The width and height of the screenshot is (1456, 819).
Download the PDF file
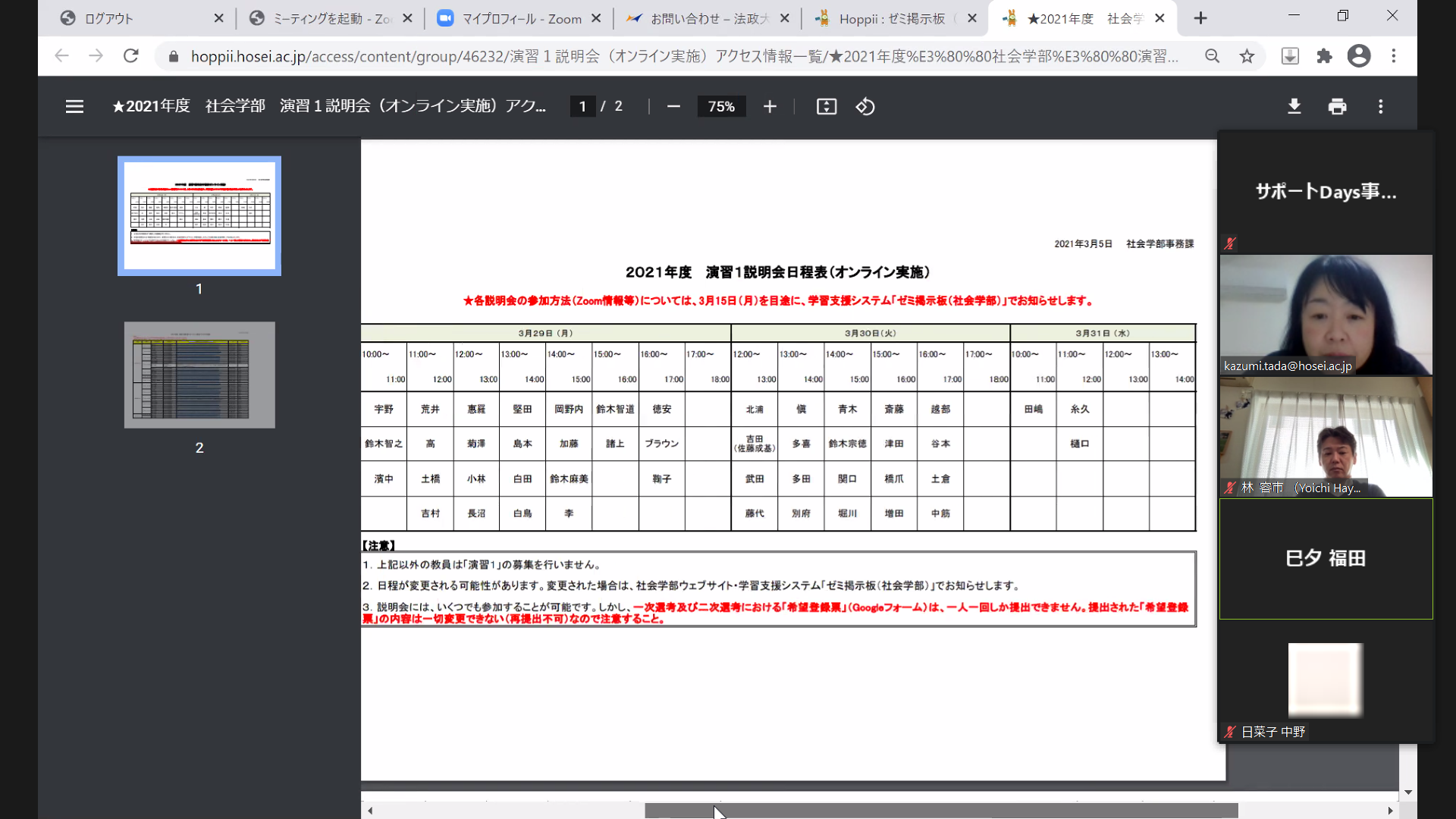tap(1294, 107)
